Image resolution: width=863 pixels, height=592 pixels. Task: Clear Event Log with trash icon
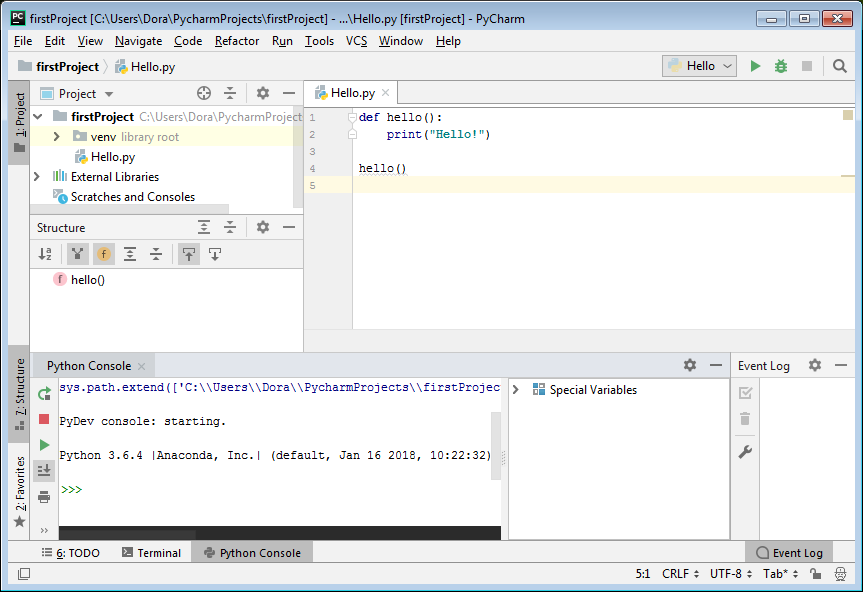click(745, 419)
